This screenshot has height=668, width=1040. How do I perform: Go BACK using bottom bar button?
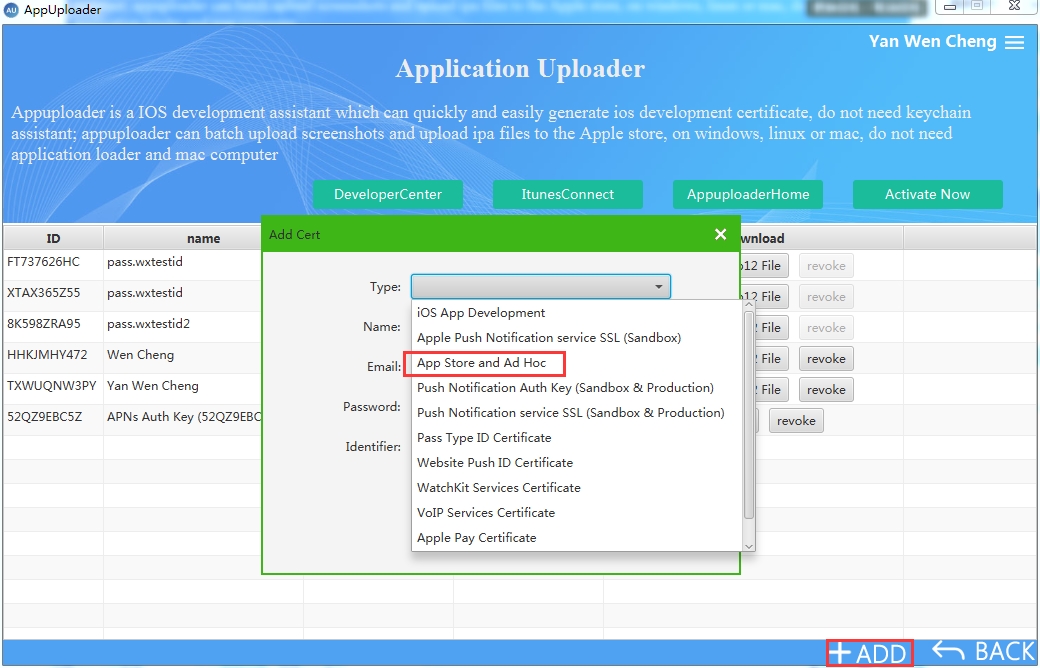984,652
